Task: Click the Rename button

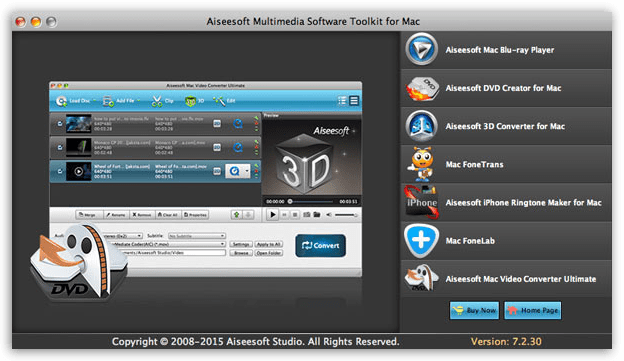Action: pyautogui.click(x=115, y=215)
